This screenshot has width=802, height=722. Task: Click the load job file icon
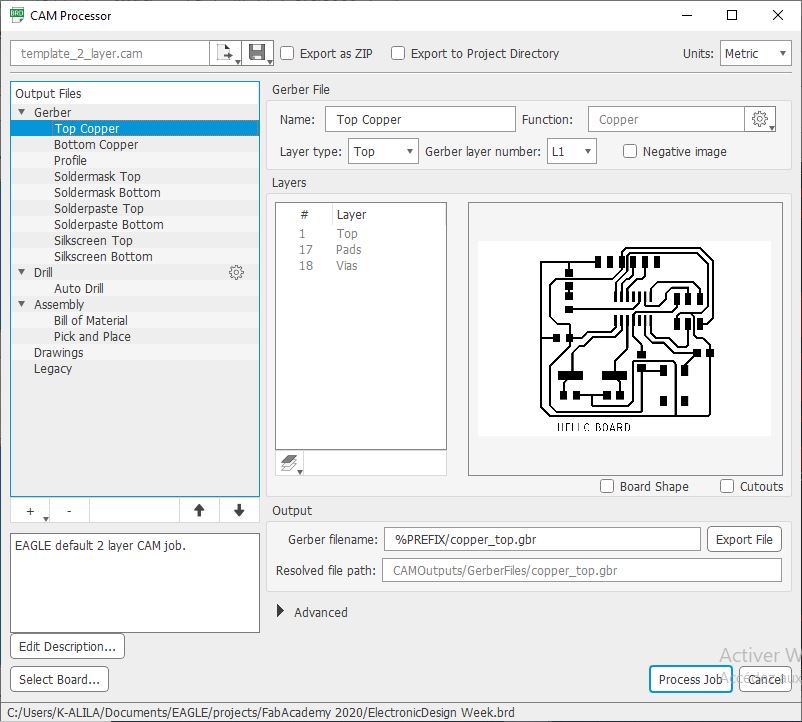point(226,53)
